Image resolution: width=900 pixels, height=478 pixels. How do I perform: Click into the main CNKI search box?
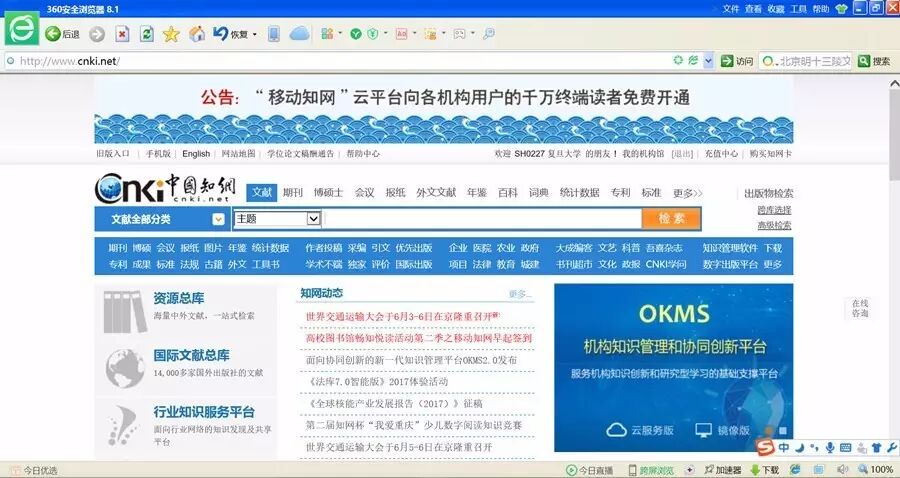[482, 219]
